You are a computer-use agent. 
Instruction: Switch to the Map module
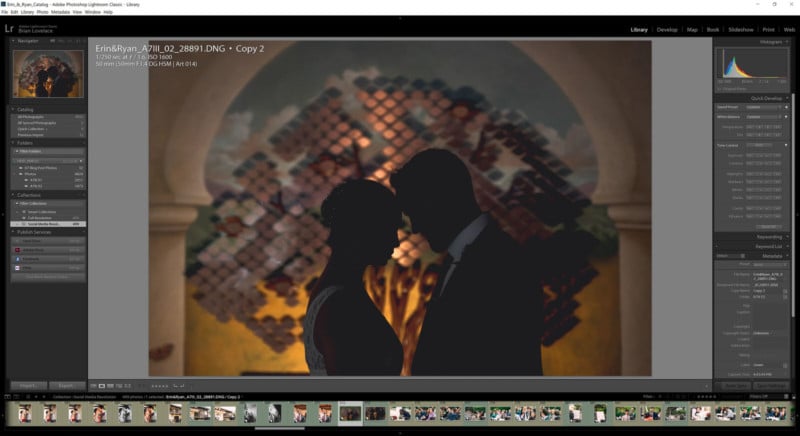(692, 30)
